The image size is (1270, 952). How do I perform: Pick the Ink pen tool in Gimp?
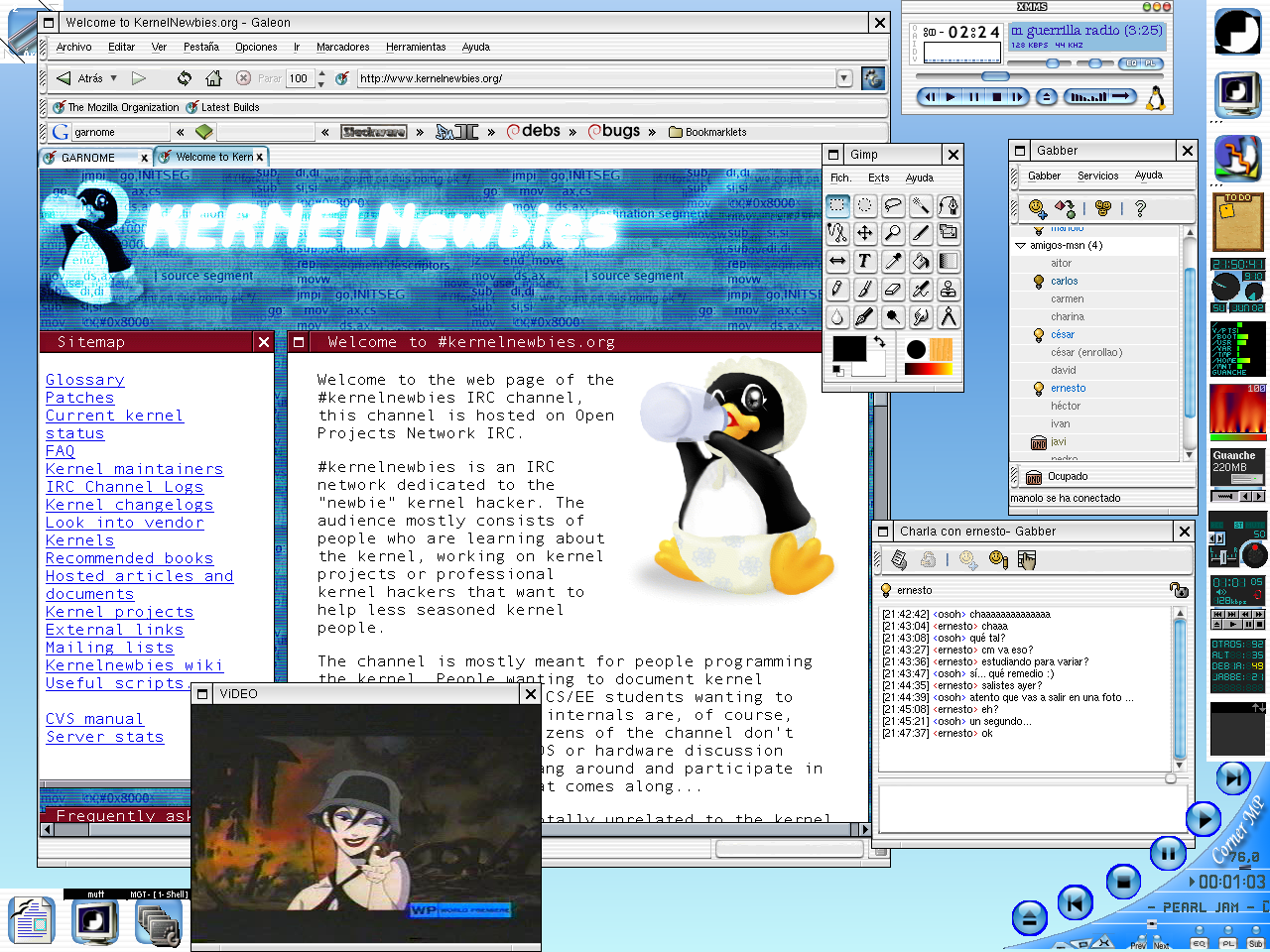point(865,316)
